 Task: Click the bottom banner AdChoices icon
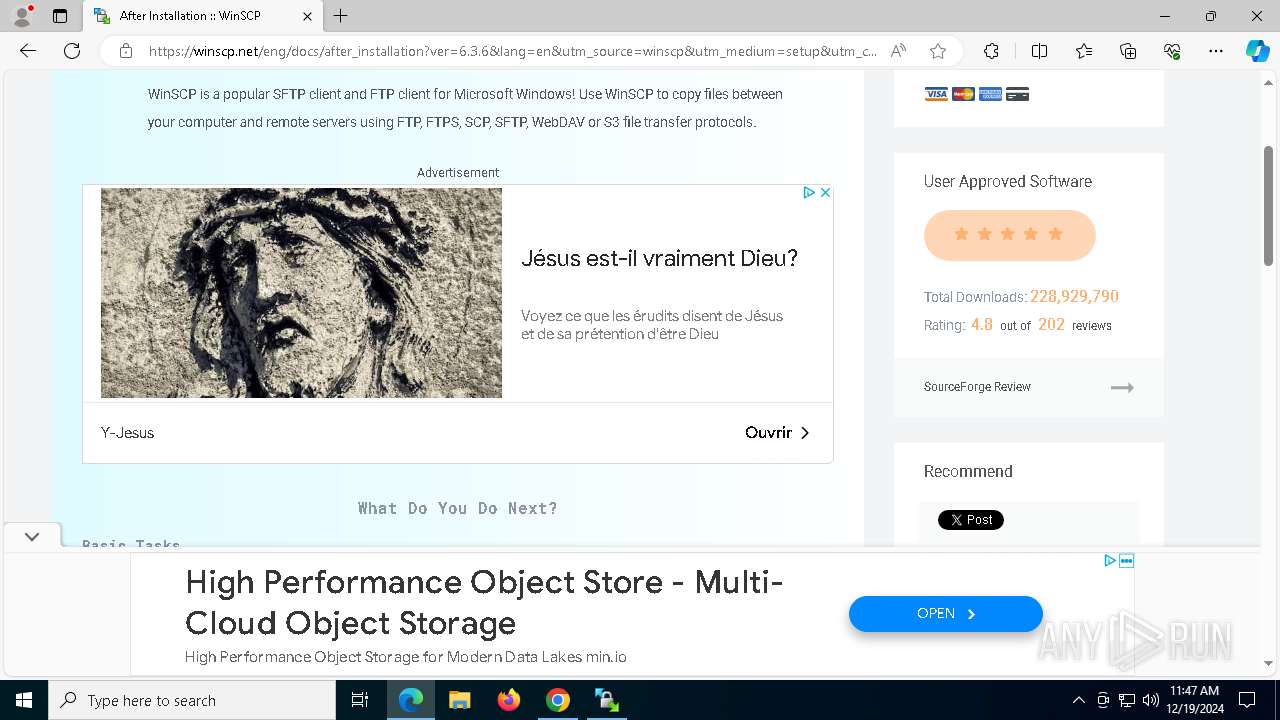pyautogui.click(x=1110, y=561)
